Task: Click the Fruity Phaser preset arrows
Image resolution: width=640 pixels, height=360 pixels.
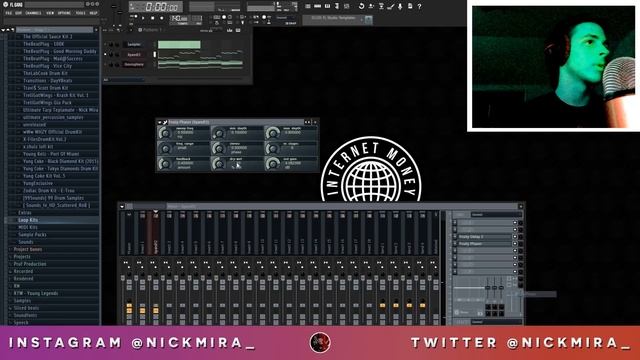Action: 307,122
